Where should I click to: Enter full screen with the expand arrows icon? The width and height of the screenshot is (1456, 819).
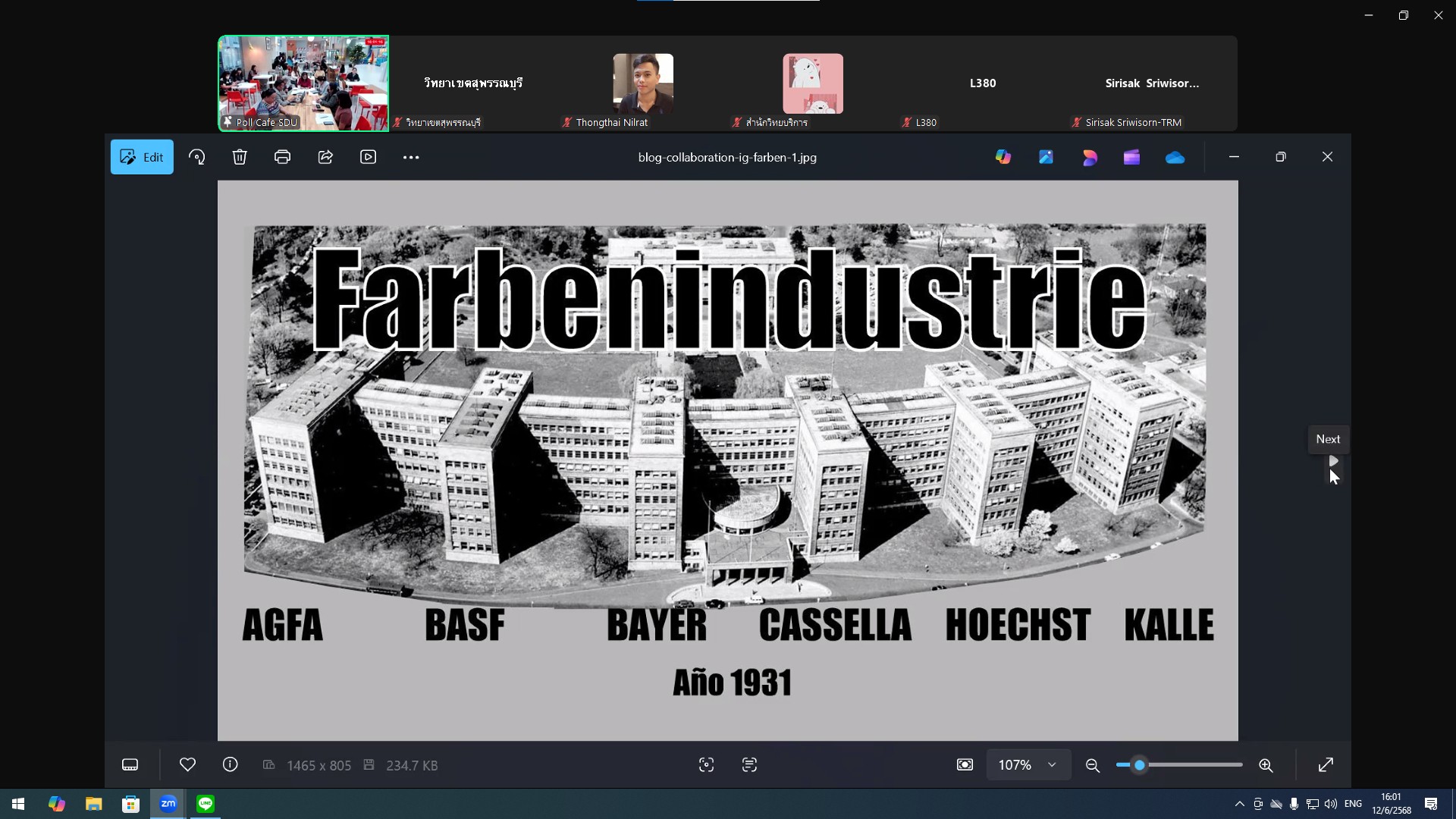point(1326,765)
